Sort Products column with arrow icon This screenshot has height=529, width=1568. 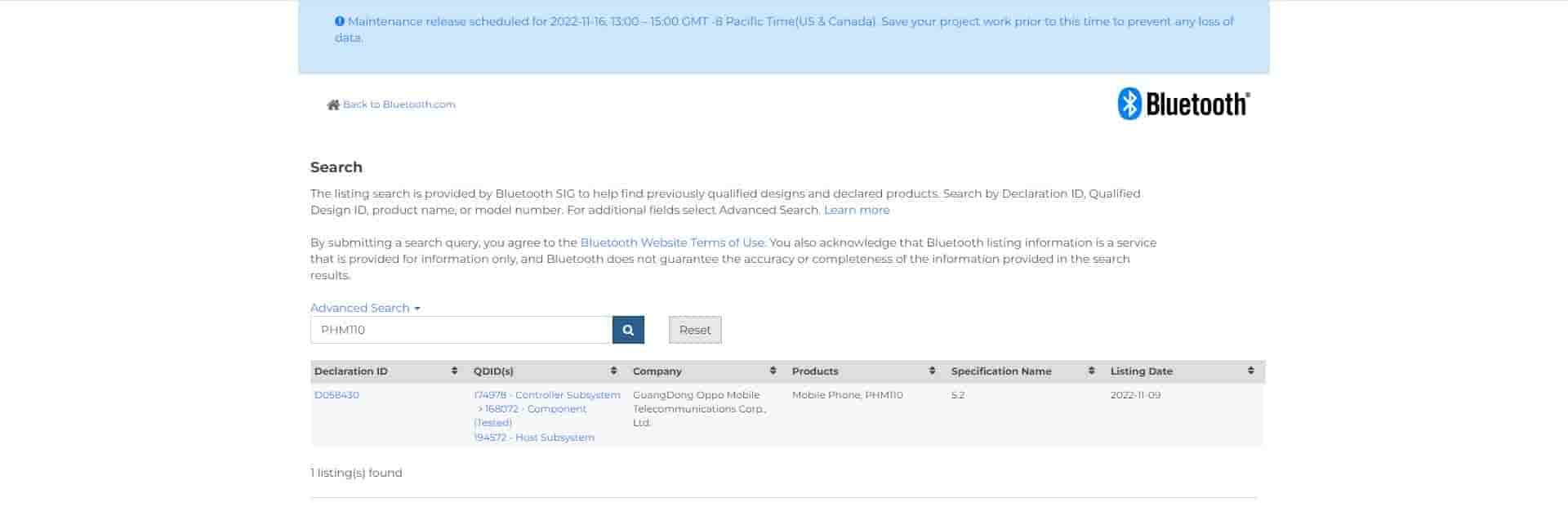[932, 371]
